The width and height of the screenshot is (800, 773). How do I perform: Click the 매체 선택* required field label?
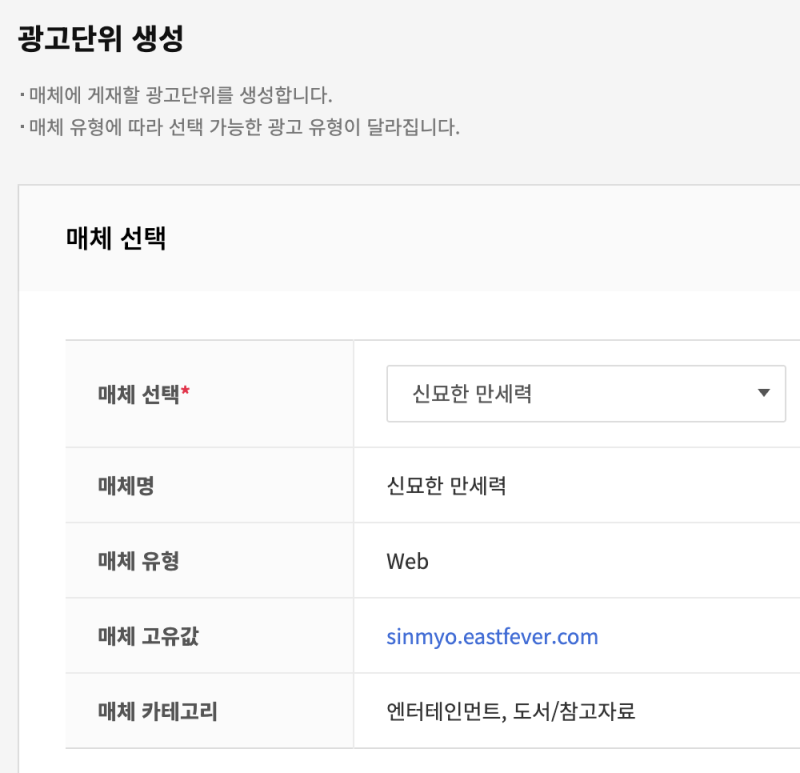pyautogui.click(x=143, y=394)
